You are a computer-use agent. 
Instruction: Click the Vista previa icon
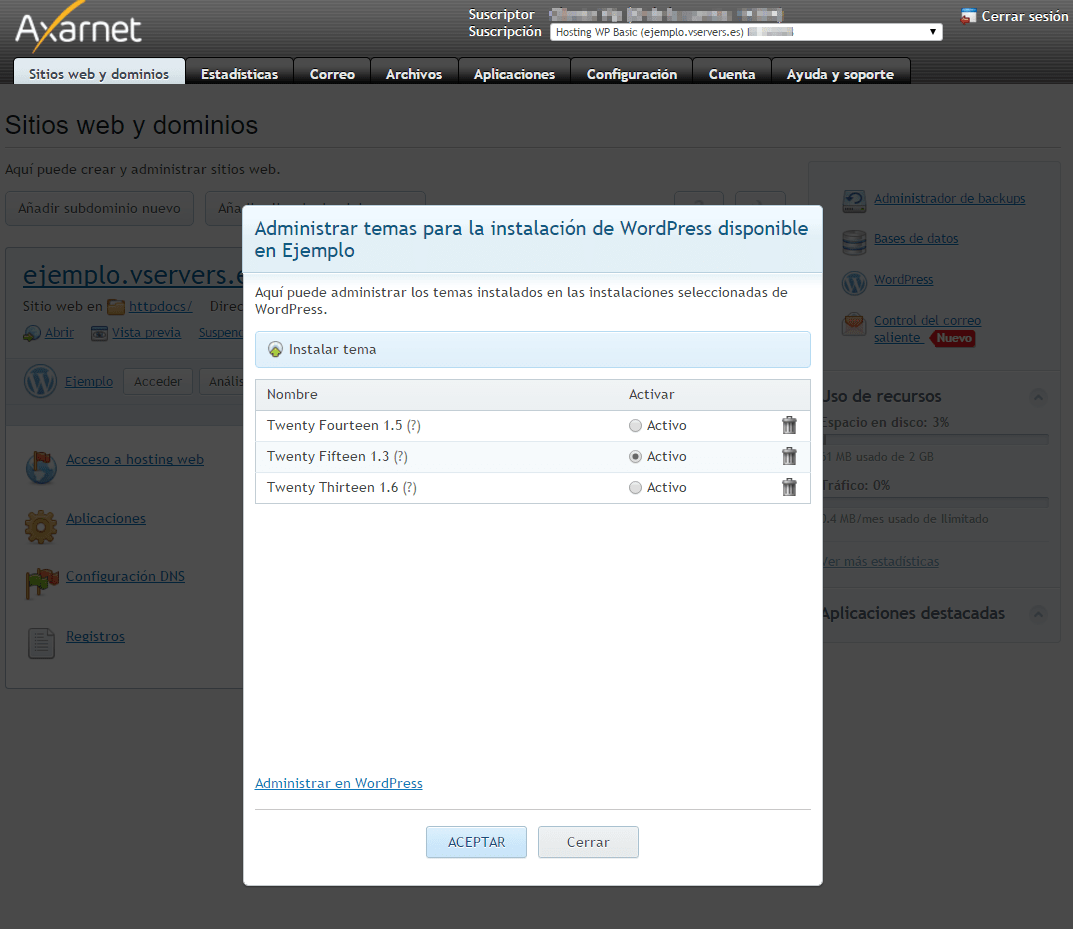point(99,333)
